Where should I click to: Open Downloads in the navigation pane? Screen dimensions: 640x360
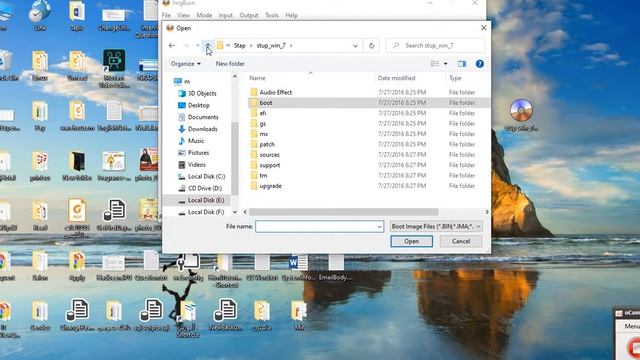(x=198, y=129)
